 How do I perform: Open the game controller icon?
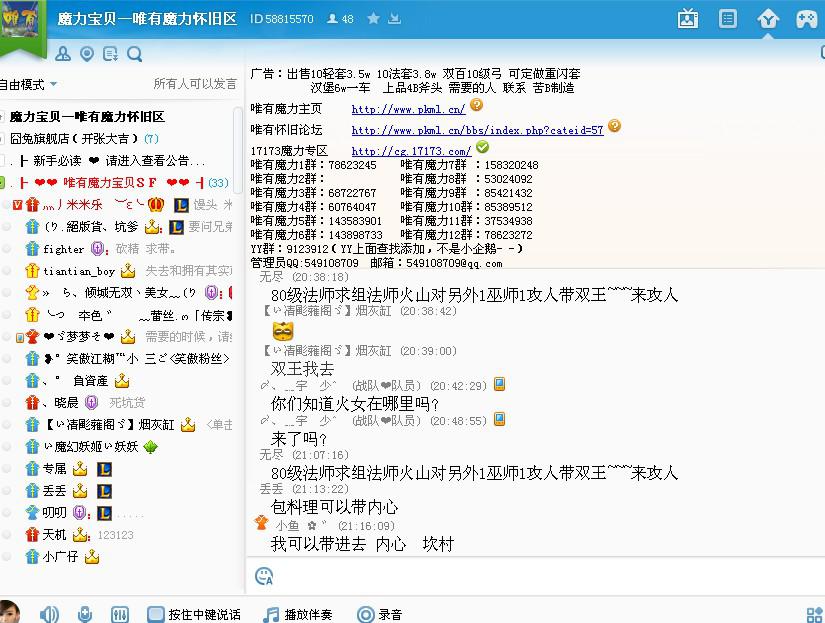pos(806,19)
